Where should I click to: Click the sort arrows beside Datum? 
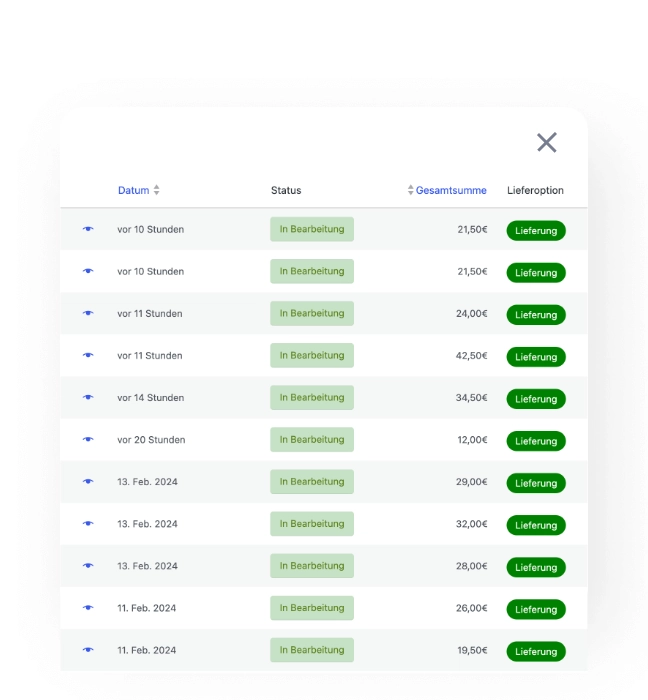tap(157, 190)
